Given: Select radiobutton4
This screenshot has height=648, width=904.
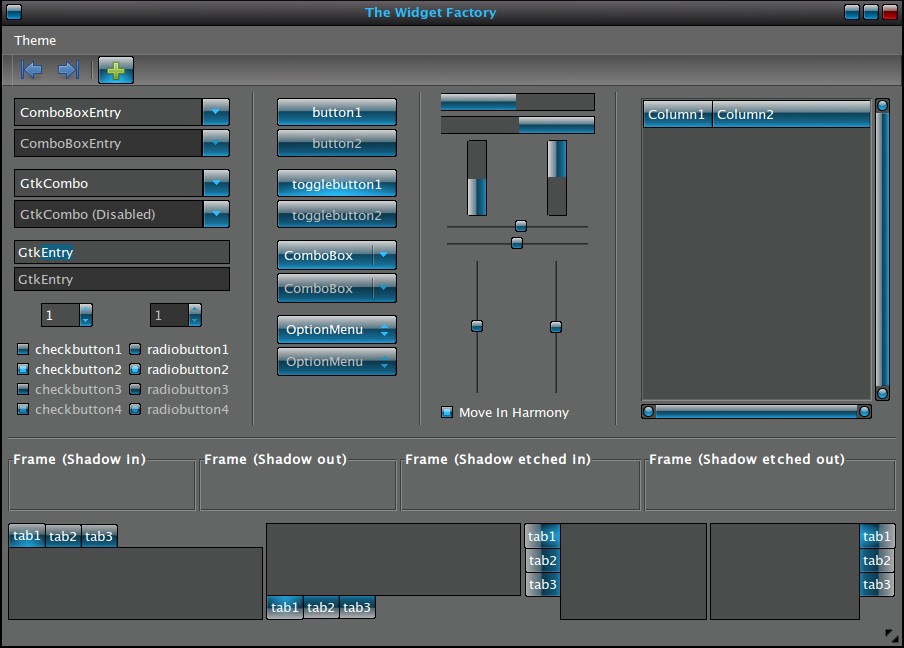Looking at the screenshot, I should [179, 409].
